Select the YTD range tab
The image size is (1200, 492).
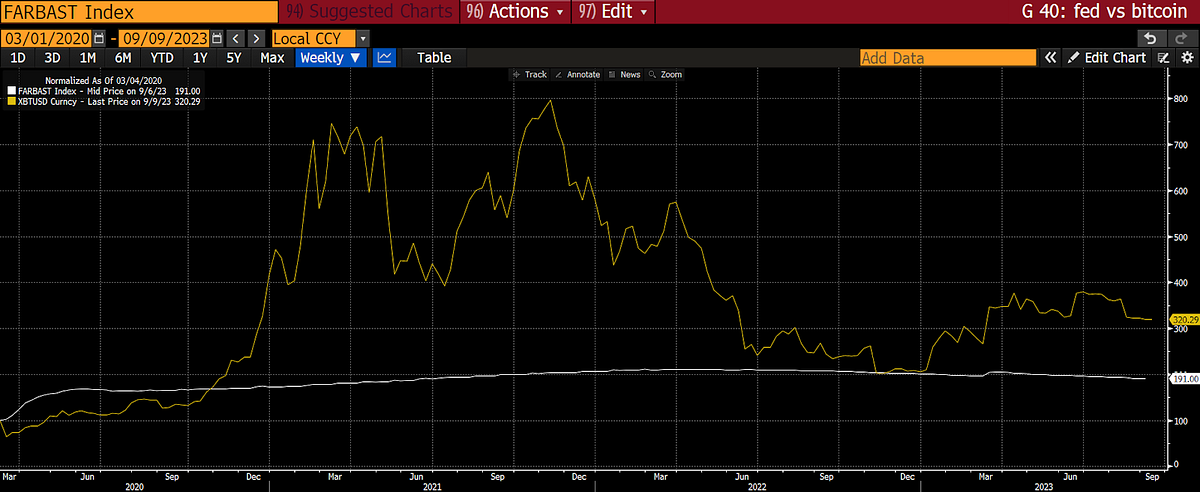[x=163, y=58]
